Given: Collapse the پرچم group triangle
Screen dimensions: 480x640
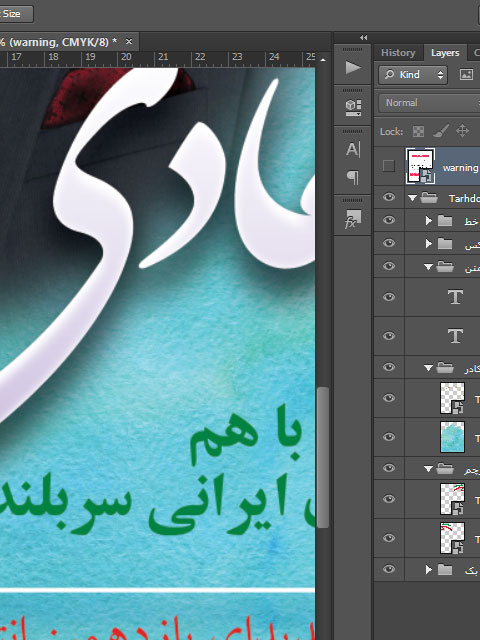Looking at the screenshot, I should point(428,469).
